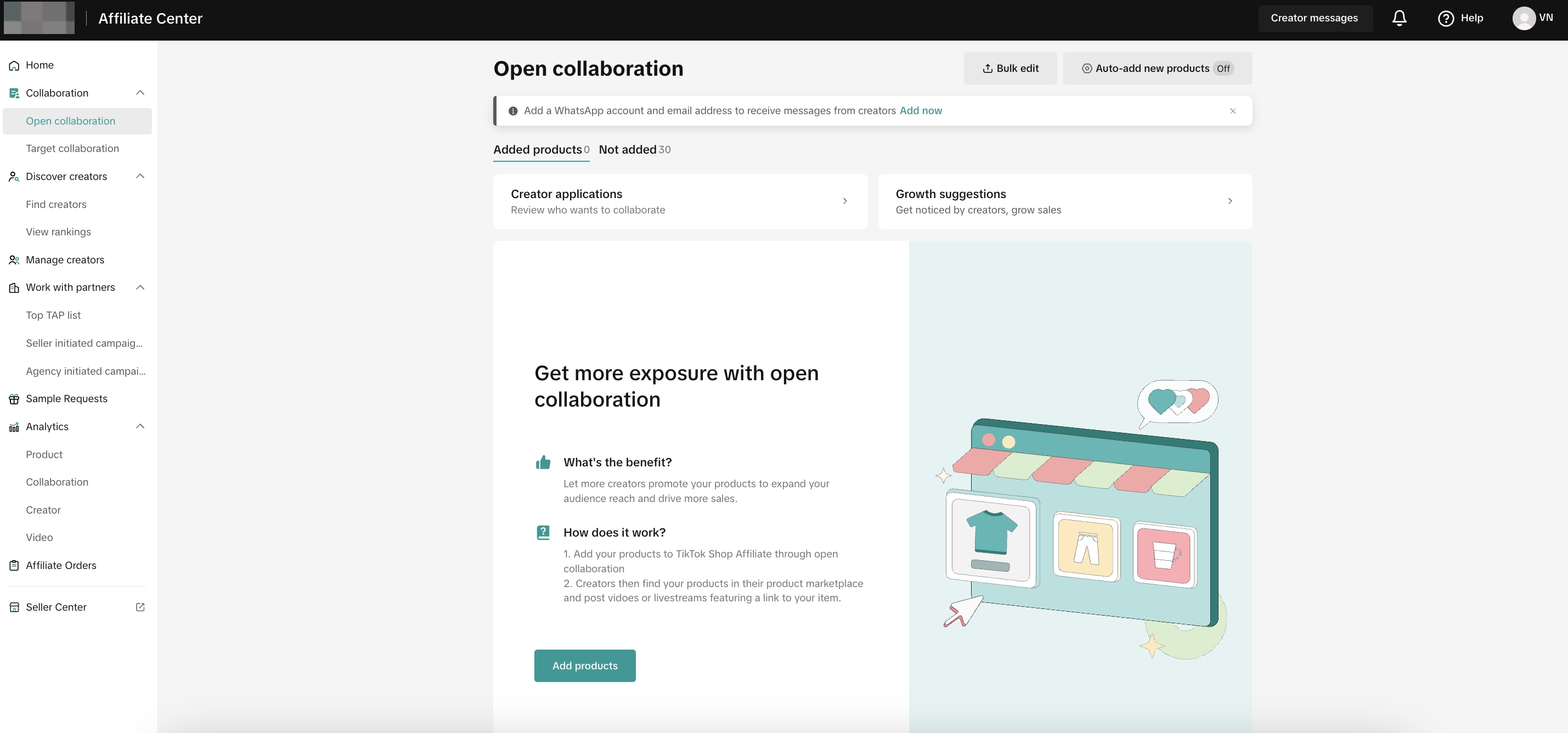Open Help via question mark icon
Image resolution: width=1568 pixels, height=733 pixels.
click(x=1446, y=18)
